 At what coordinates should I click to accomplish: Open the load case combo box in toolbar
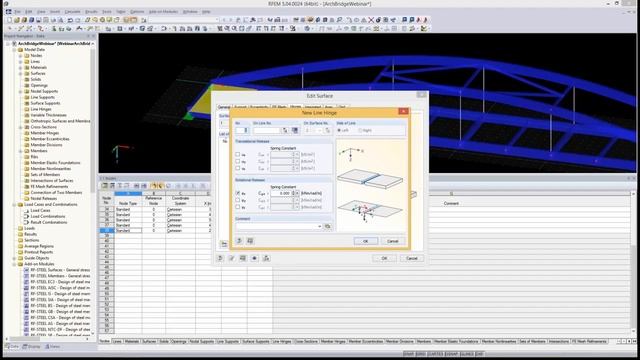(x=184, y=20)
